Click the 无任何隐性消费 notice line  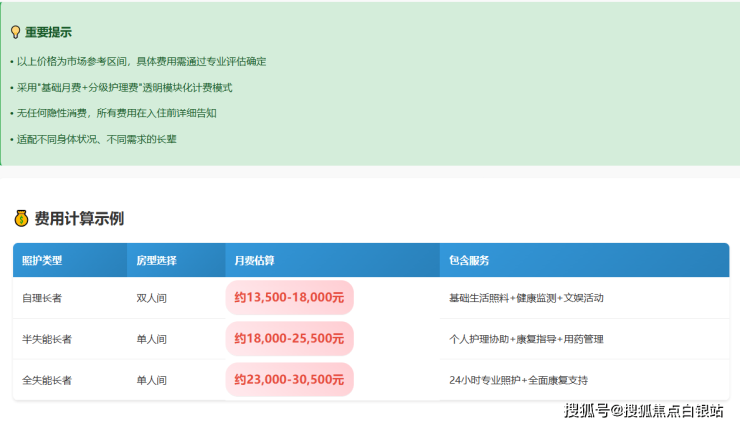pyautogui.click(x=113, y=113)
